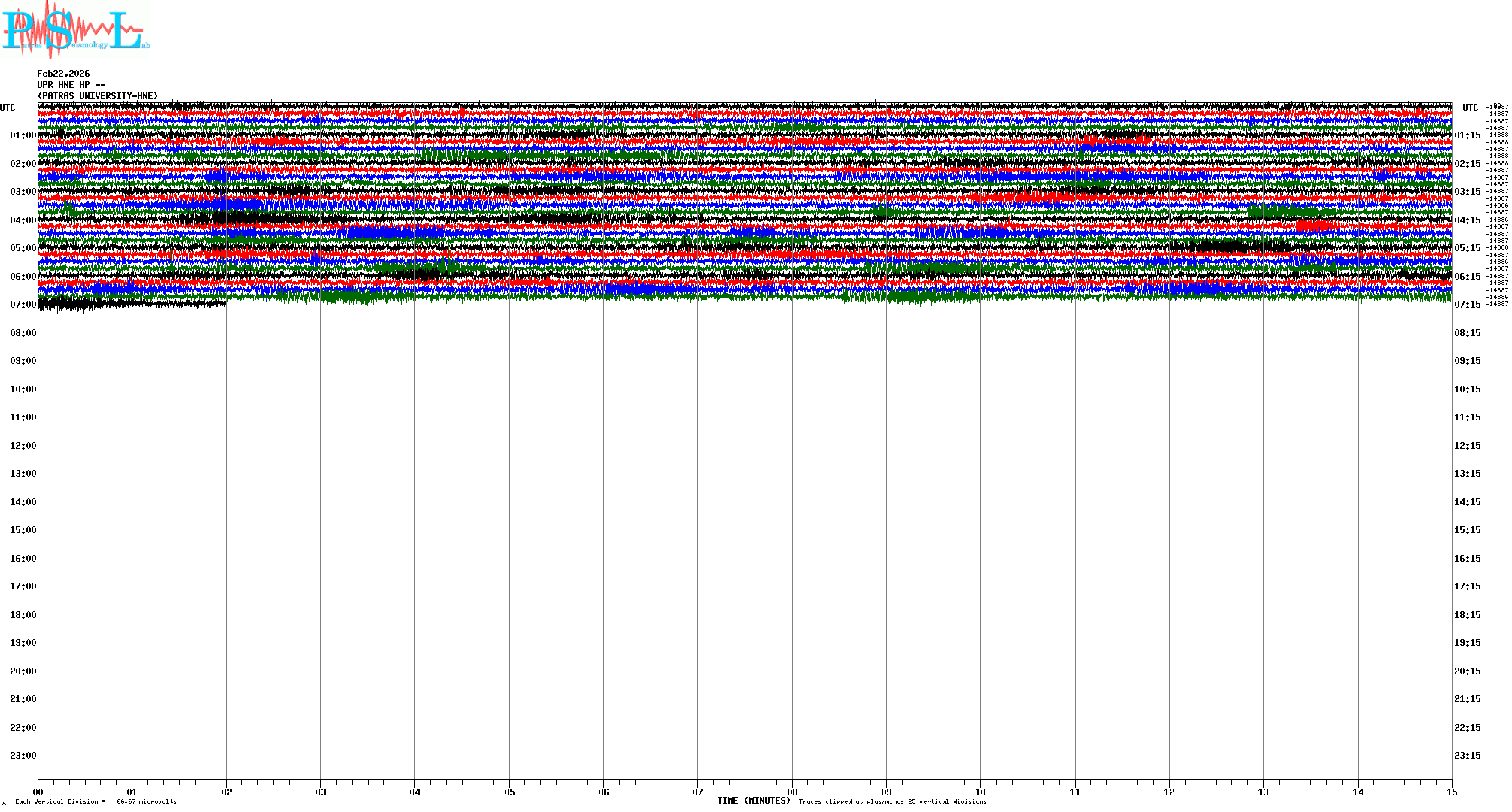The image size is (1512, 812).
Task: Click the TIME (MINUTES) axis title
Action: coord(753,801)
